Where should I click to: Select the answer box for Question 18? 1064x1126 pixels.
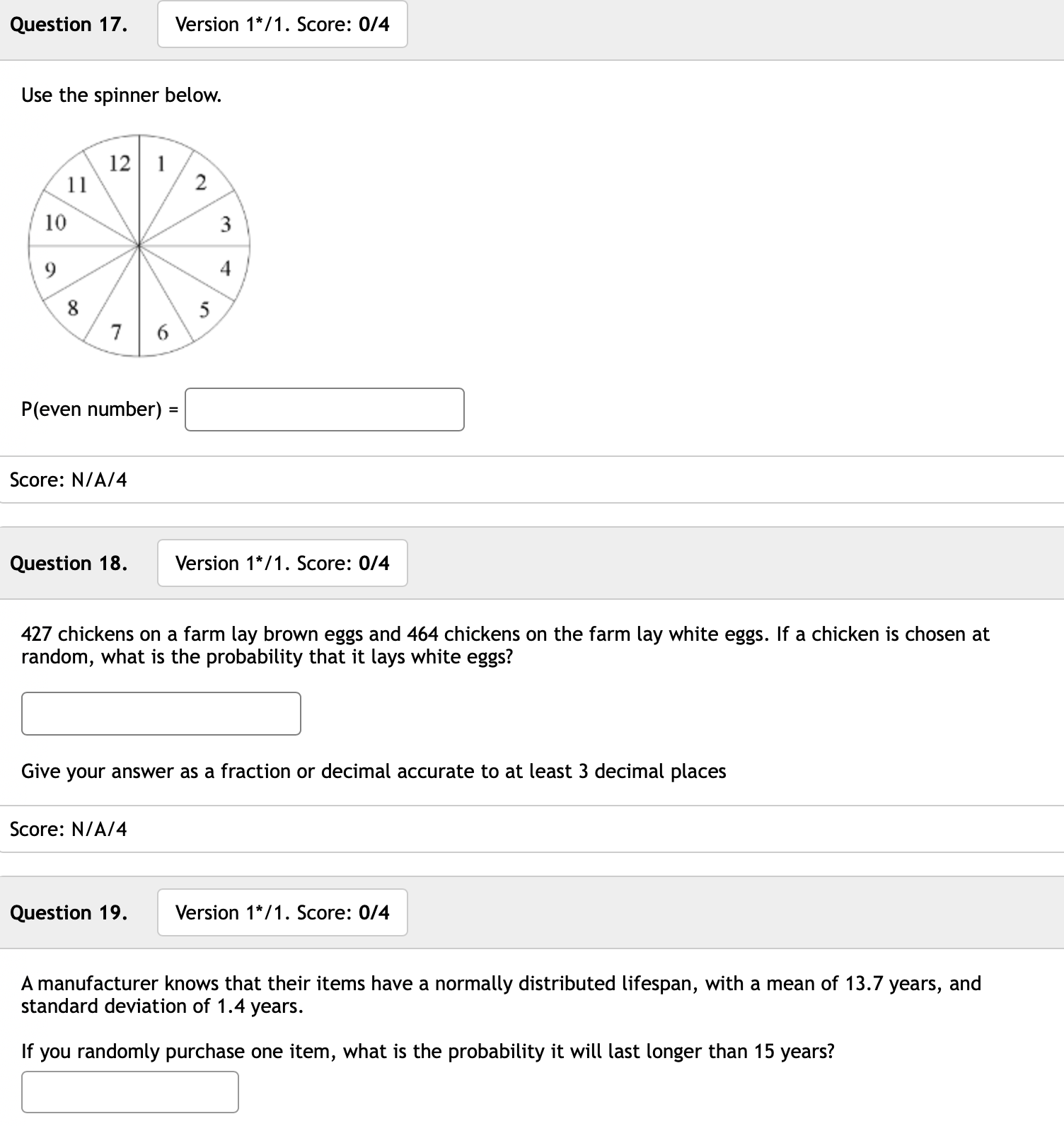(161, 714)
